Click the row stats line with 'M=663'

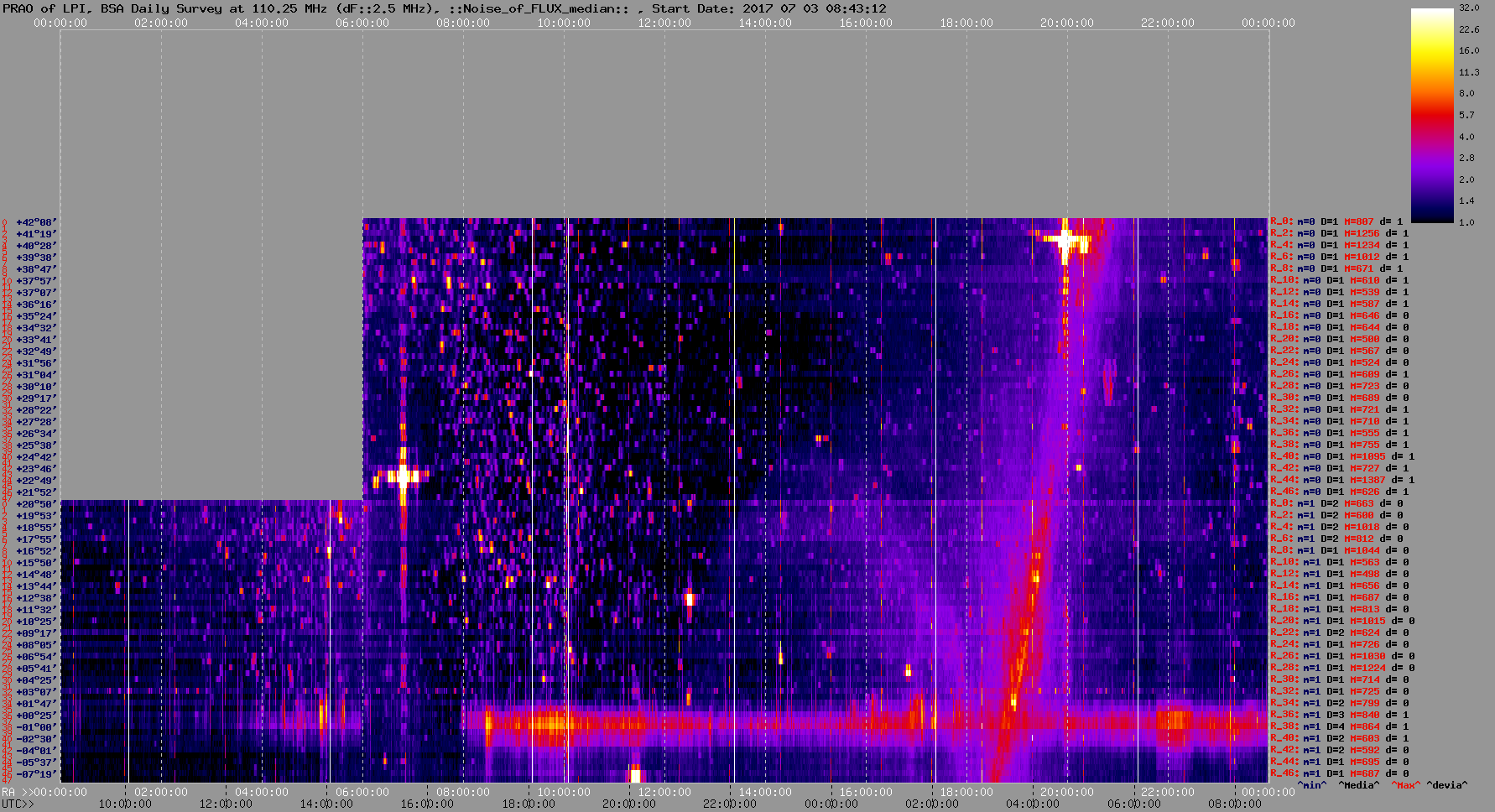point(1336,503)
